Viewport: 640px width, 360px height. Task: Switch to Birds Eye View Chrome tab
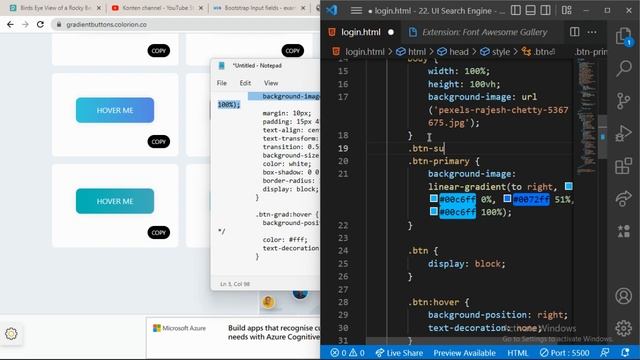tap(55, 8)
